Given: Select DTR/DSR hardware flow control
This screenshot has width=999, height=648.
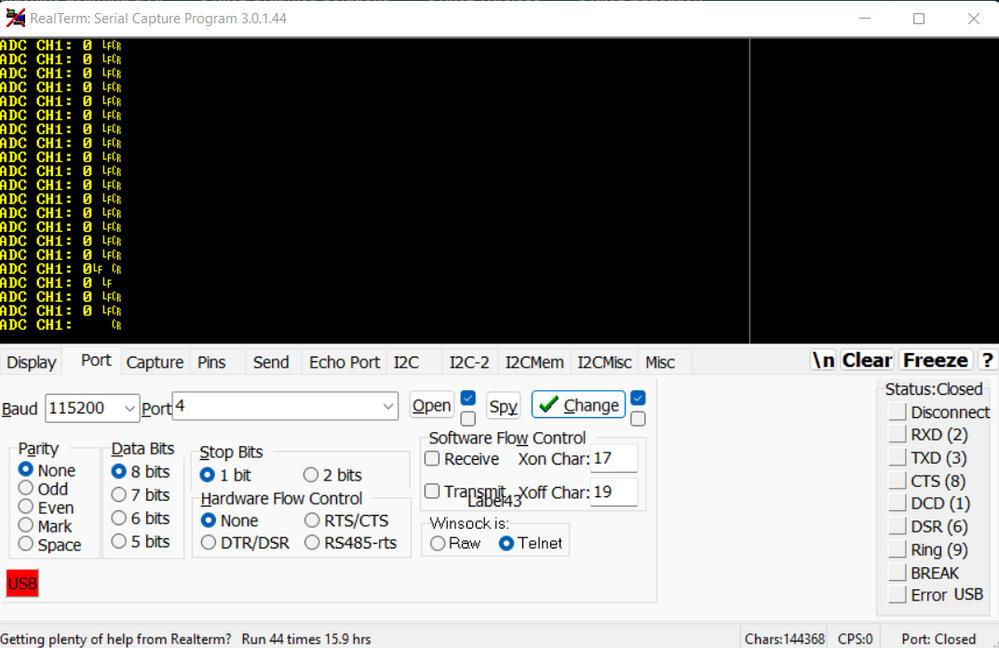Looking at the screenshot, I should [x=245, y=543].
